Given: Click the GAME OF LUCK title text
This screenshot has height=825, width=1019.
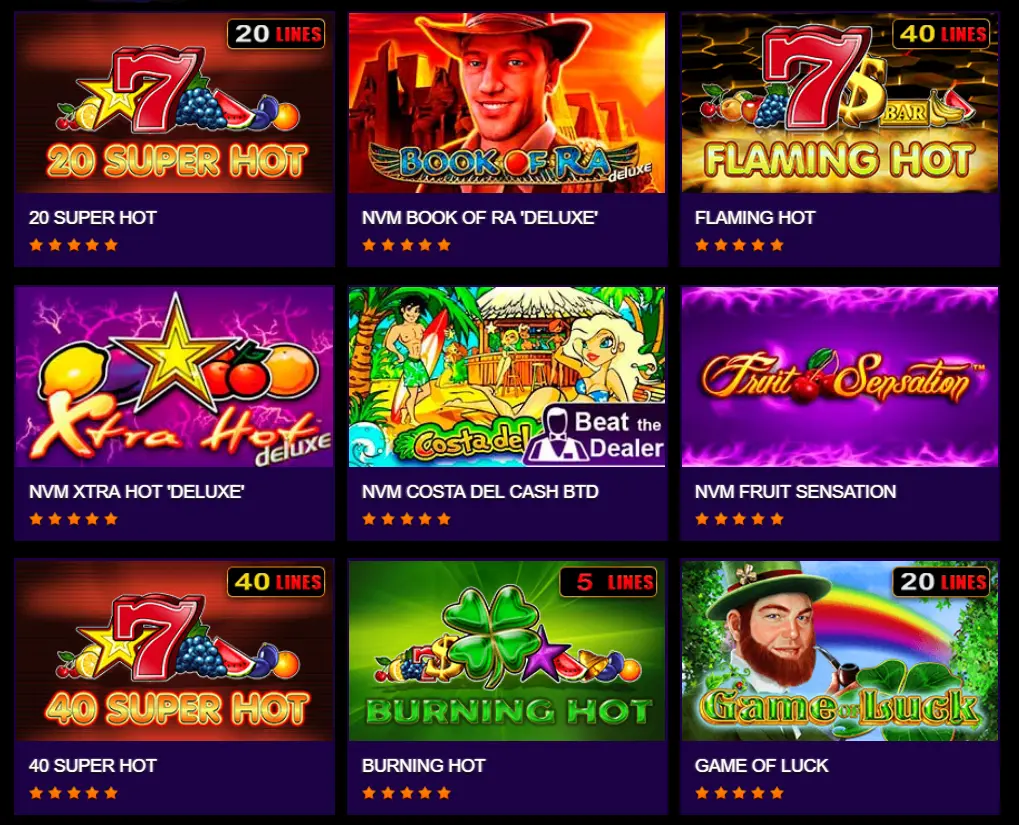Looking at the screenshot, I should pyautogui.click(x=762, y=766).
